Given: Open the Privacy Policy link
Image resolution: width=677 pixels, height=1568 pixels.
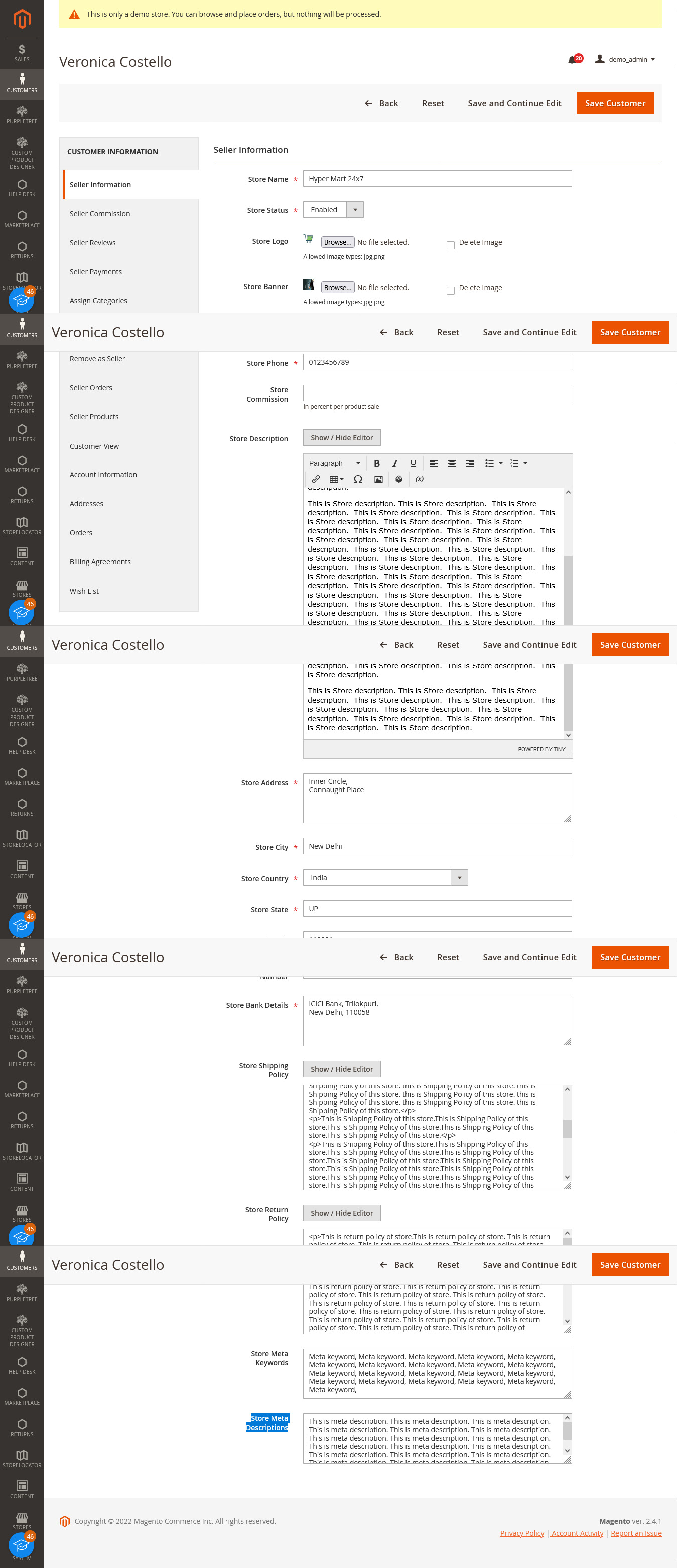Looking at the screenshot, I should (522, 1533).
